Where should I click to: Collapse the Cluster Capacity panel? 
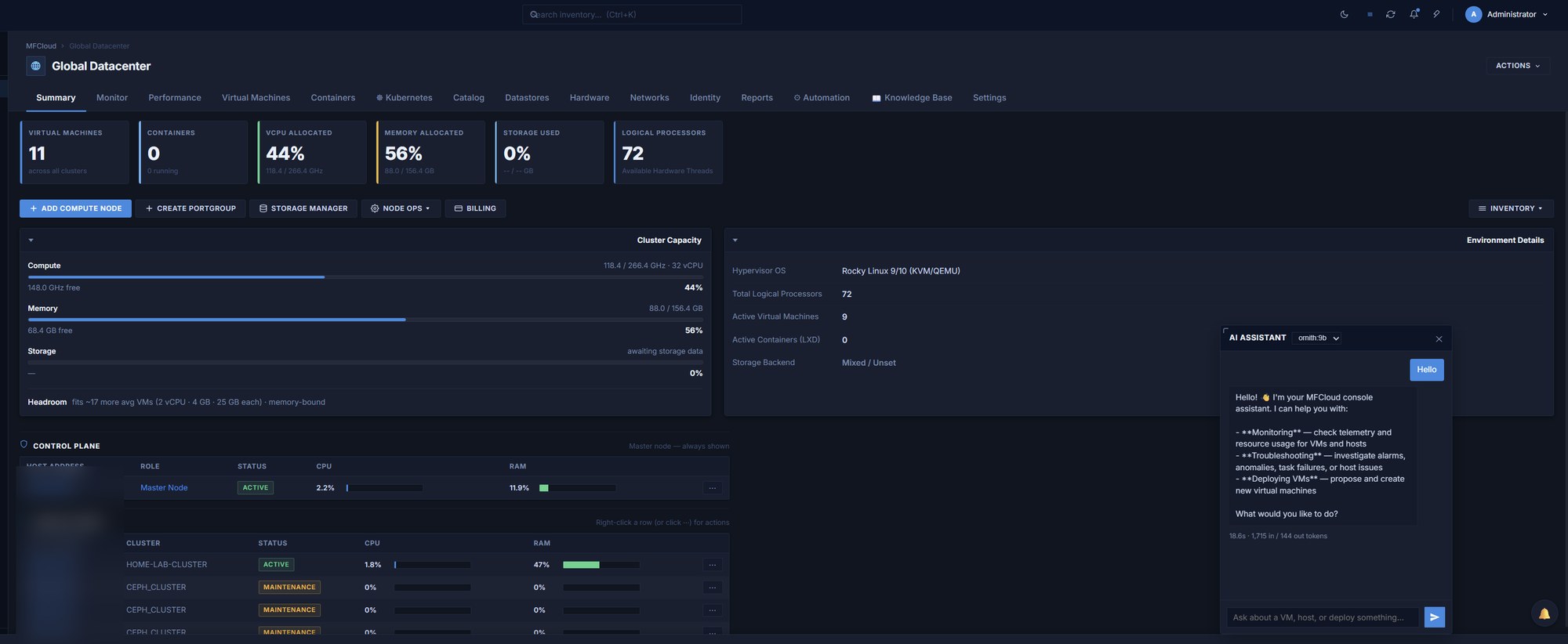point(31,240)
